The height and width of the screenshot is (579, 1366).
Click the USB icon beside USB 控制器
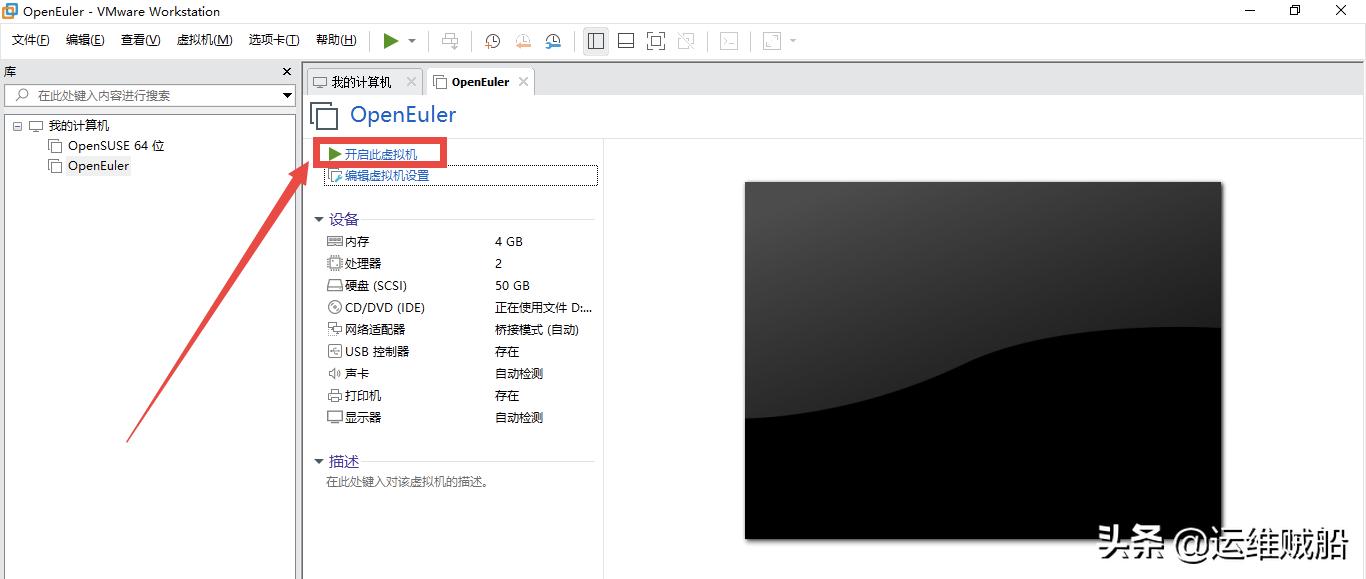click(335, 352)
